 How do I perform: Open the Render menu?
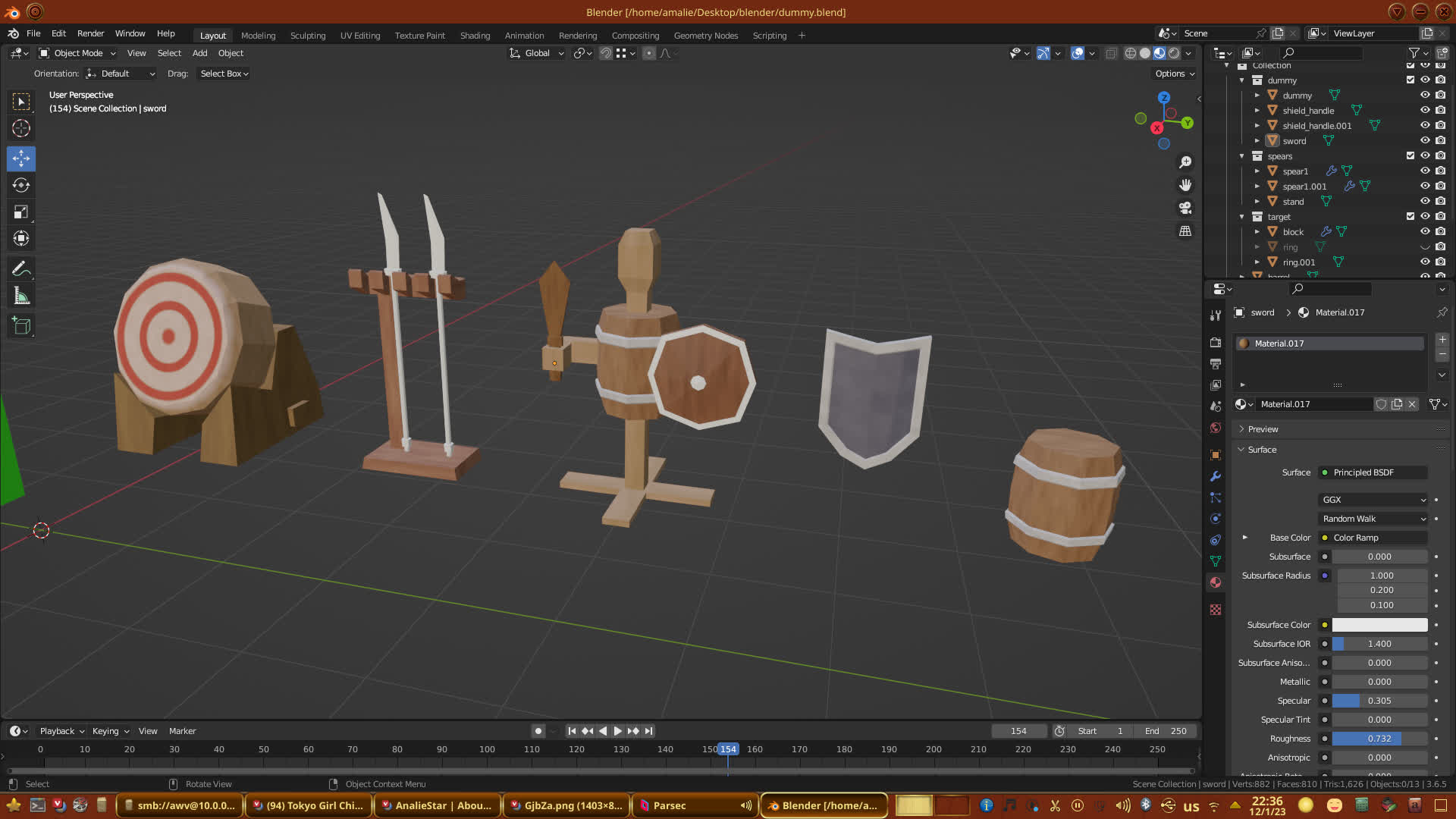coord(90,33)
